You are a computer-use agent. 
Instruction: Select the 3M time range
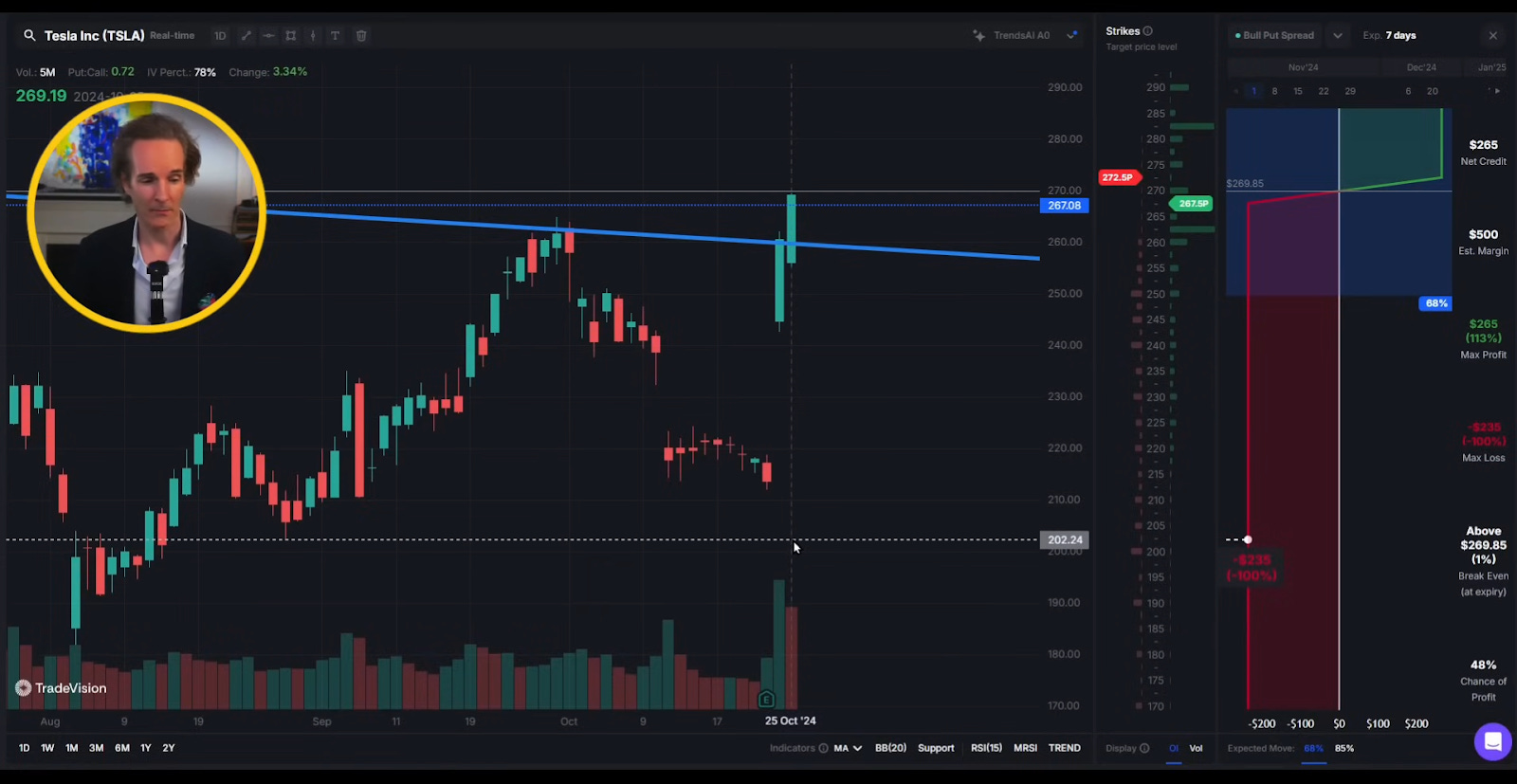tap(97, 748)
